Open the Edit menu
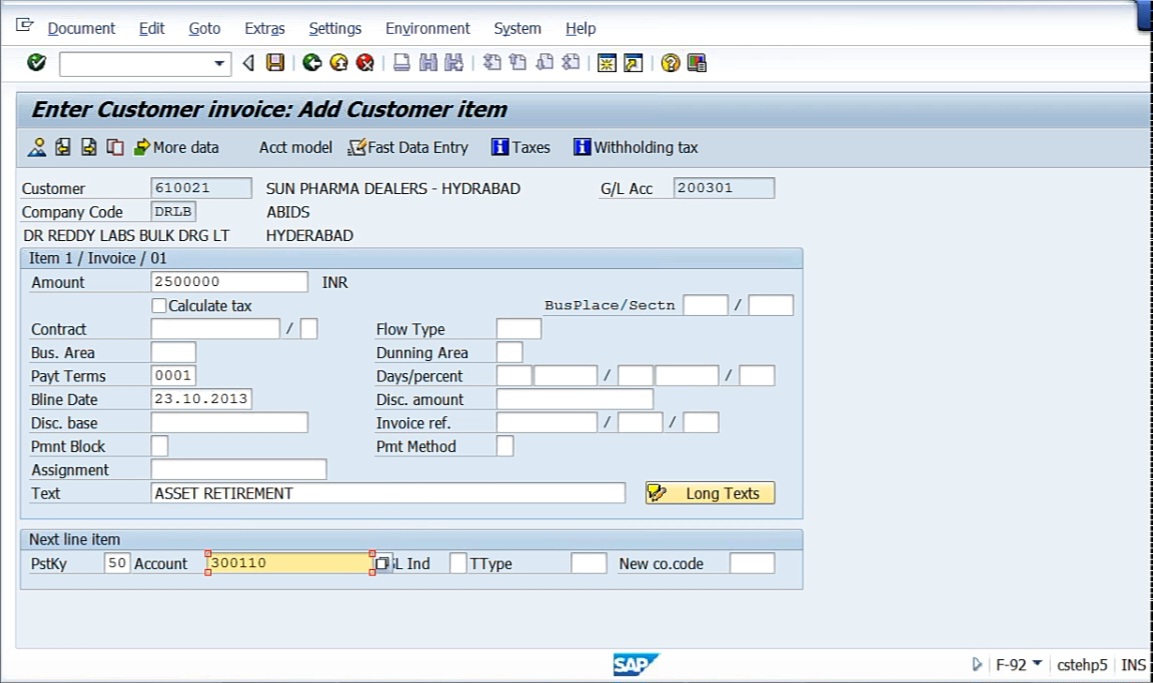Viewport: 1153px width, 683px height. (151, 29)
